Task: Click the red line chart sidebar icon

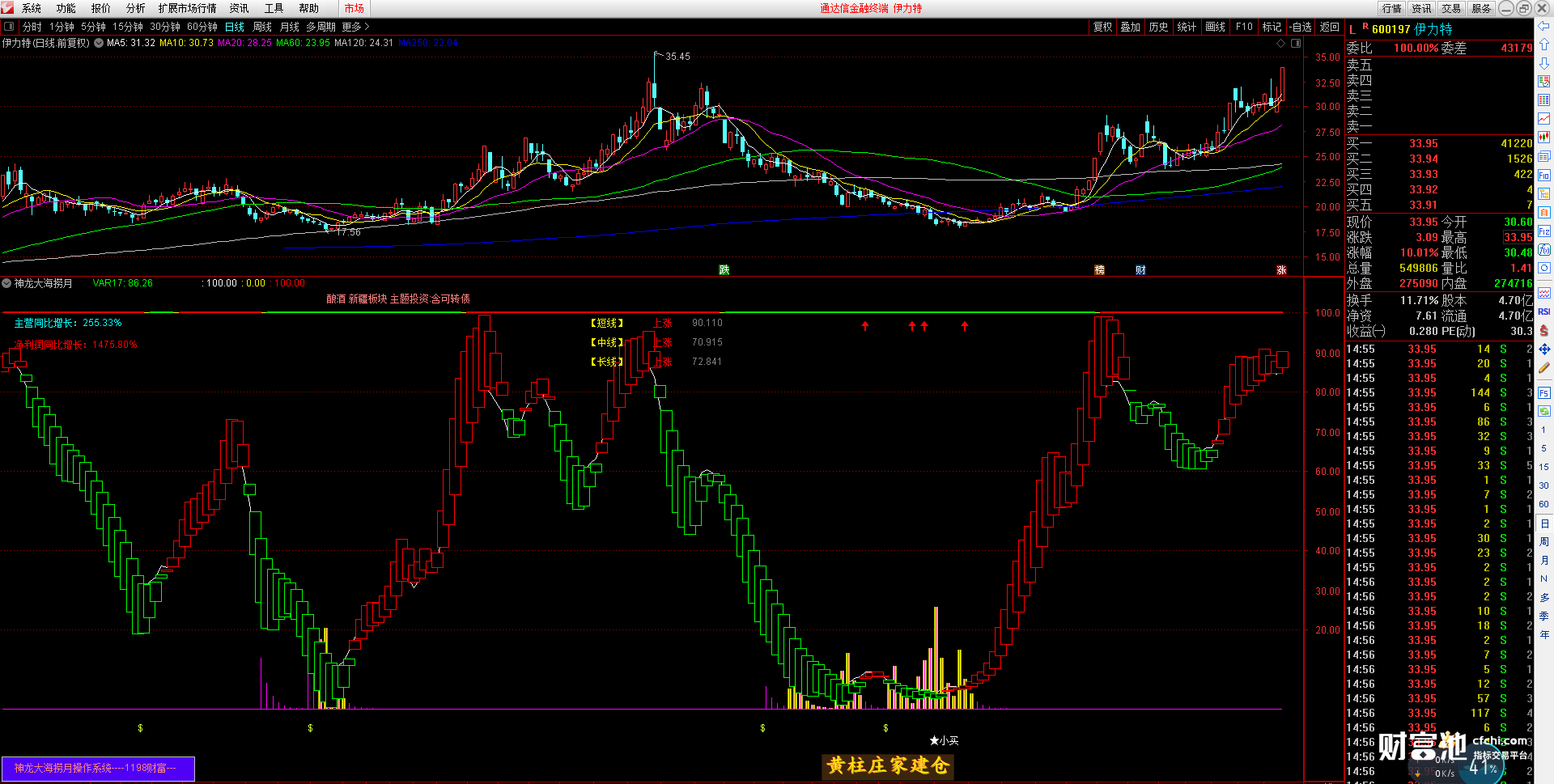Action: click(1543, 119)
